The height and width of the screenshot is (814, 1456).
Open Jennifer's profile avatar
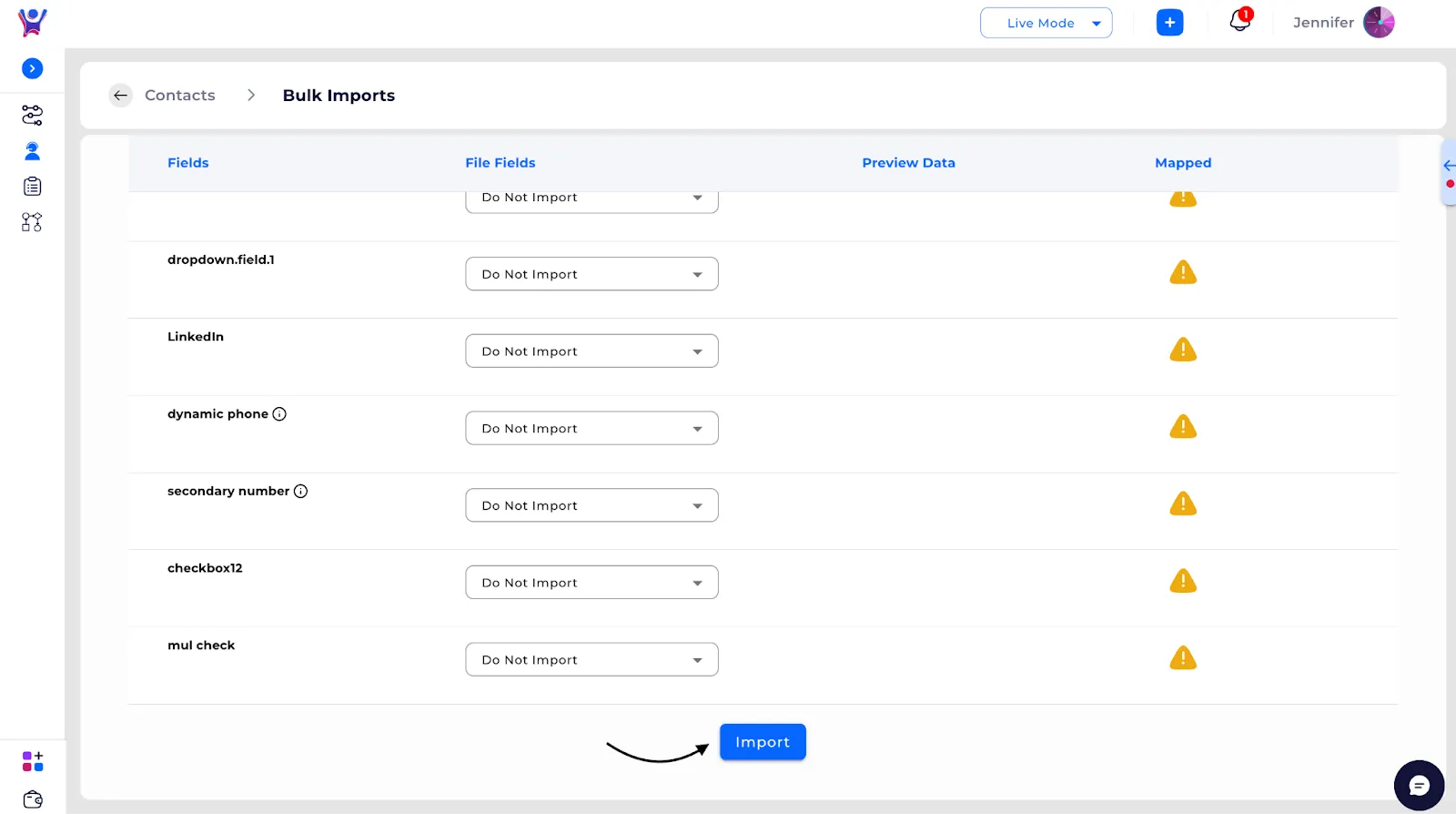1379,23
